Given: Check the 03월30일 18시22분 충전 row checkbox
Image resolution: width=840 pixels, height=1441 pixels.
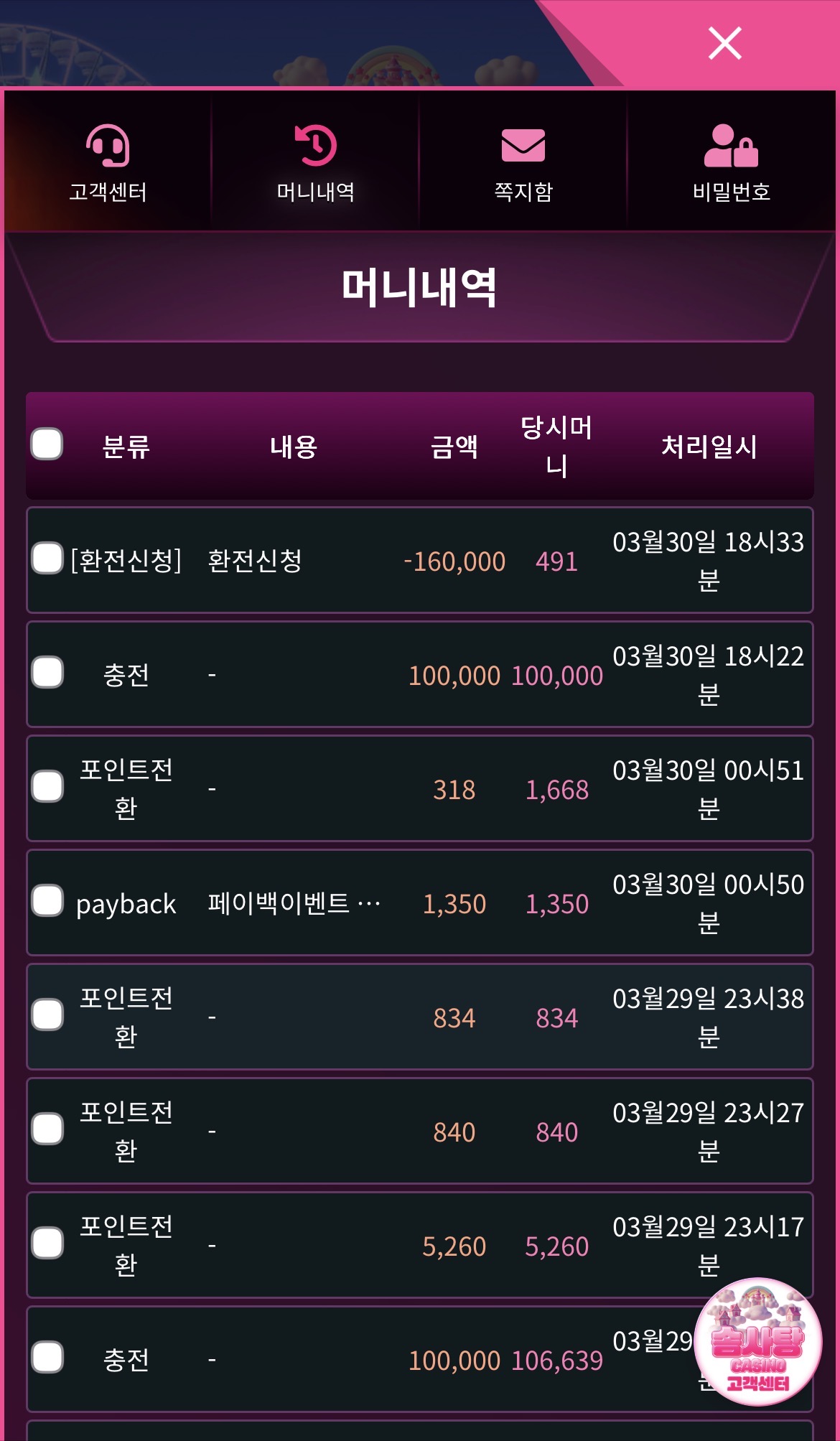Looking at the screenshot, I should tap(47, 673).
